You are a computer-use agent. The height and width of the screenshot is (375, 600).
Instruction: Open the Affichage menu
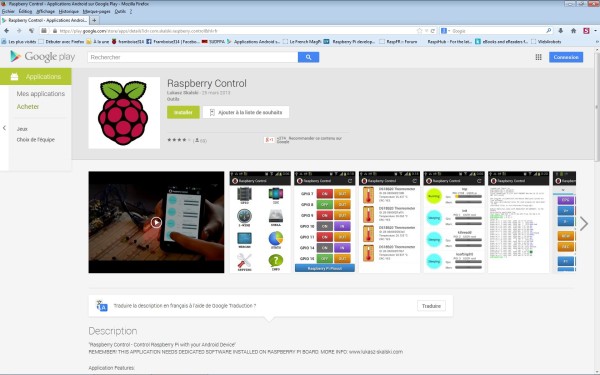pyautogui.click(x=46, y=11)
